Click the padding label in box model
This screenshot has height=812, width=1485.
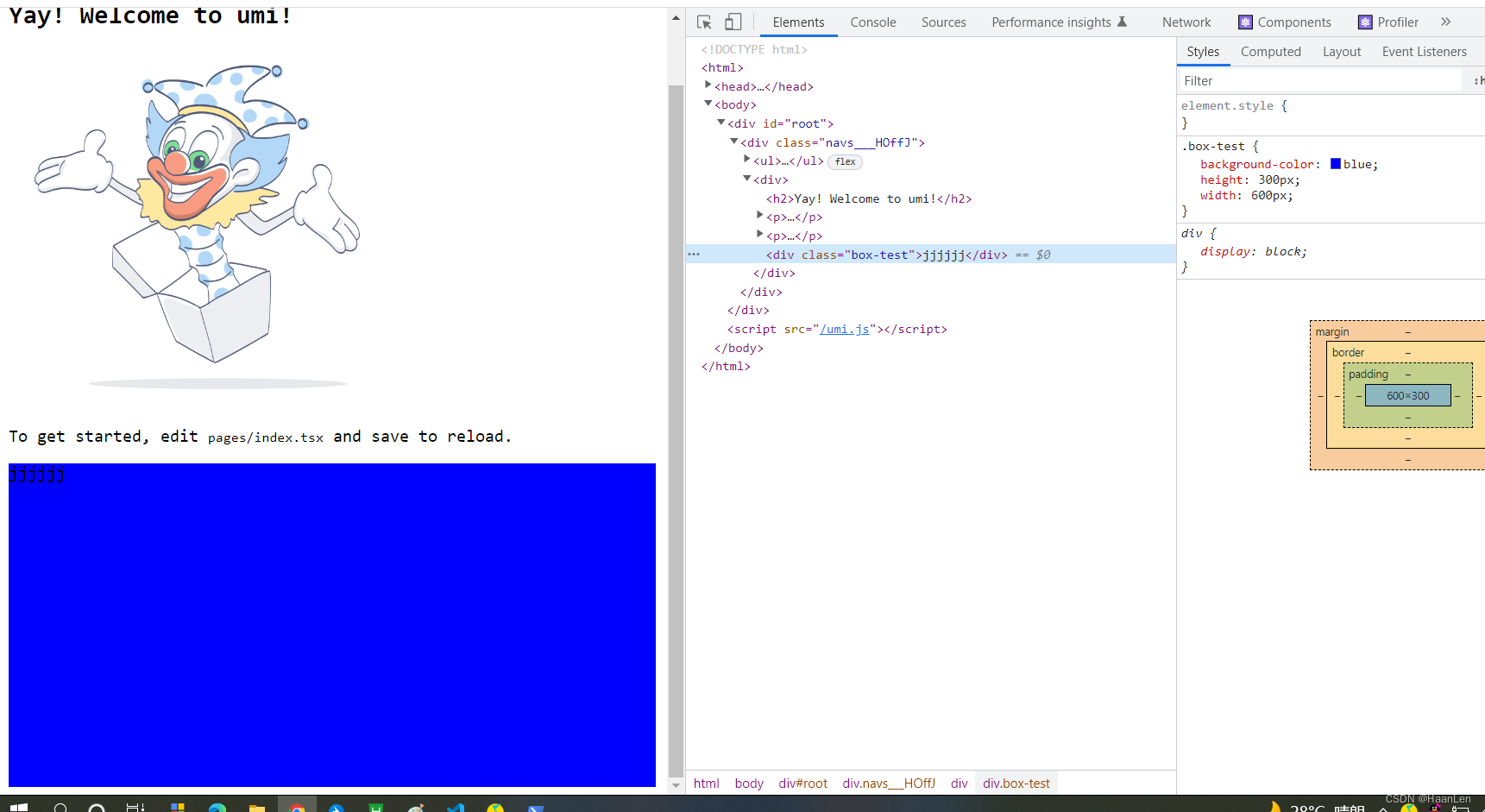tap(1369, 375)
